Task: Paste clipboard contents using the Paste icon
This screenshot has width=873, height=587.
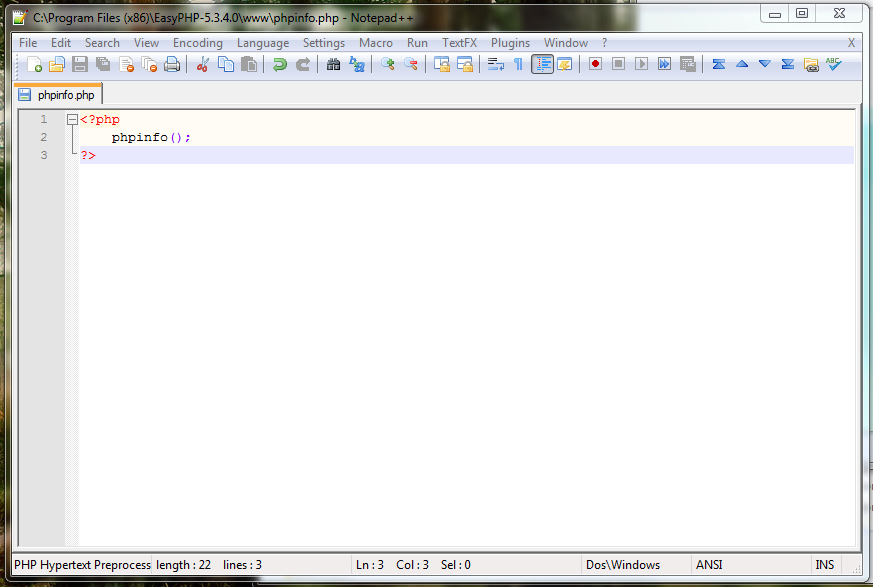Action: [x=248, y=65]
